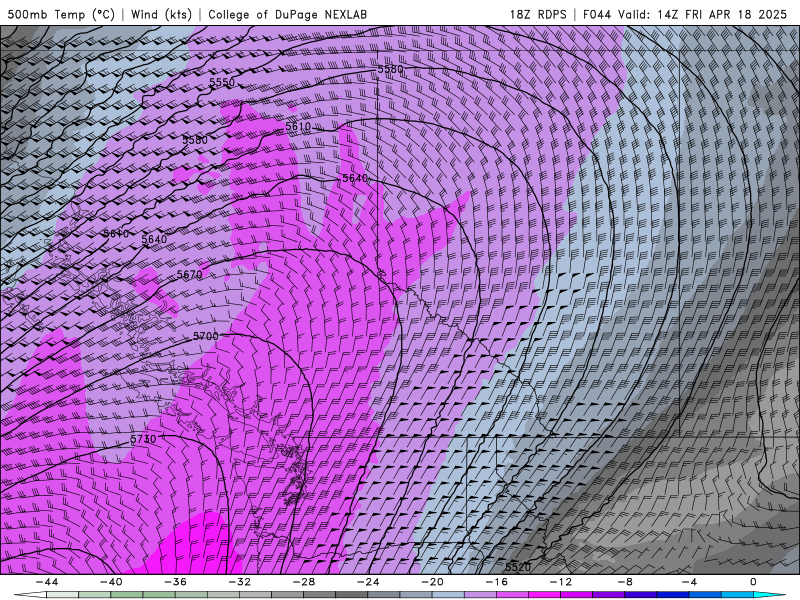This screenshot has height=600, width=800.
Task: Click the -44 colorbar scale value
Action: (47, 582)
